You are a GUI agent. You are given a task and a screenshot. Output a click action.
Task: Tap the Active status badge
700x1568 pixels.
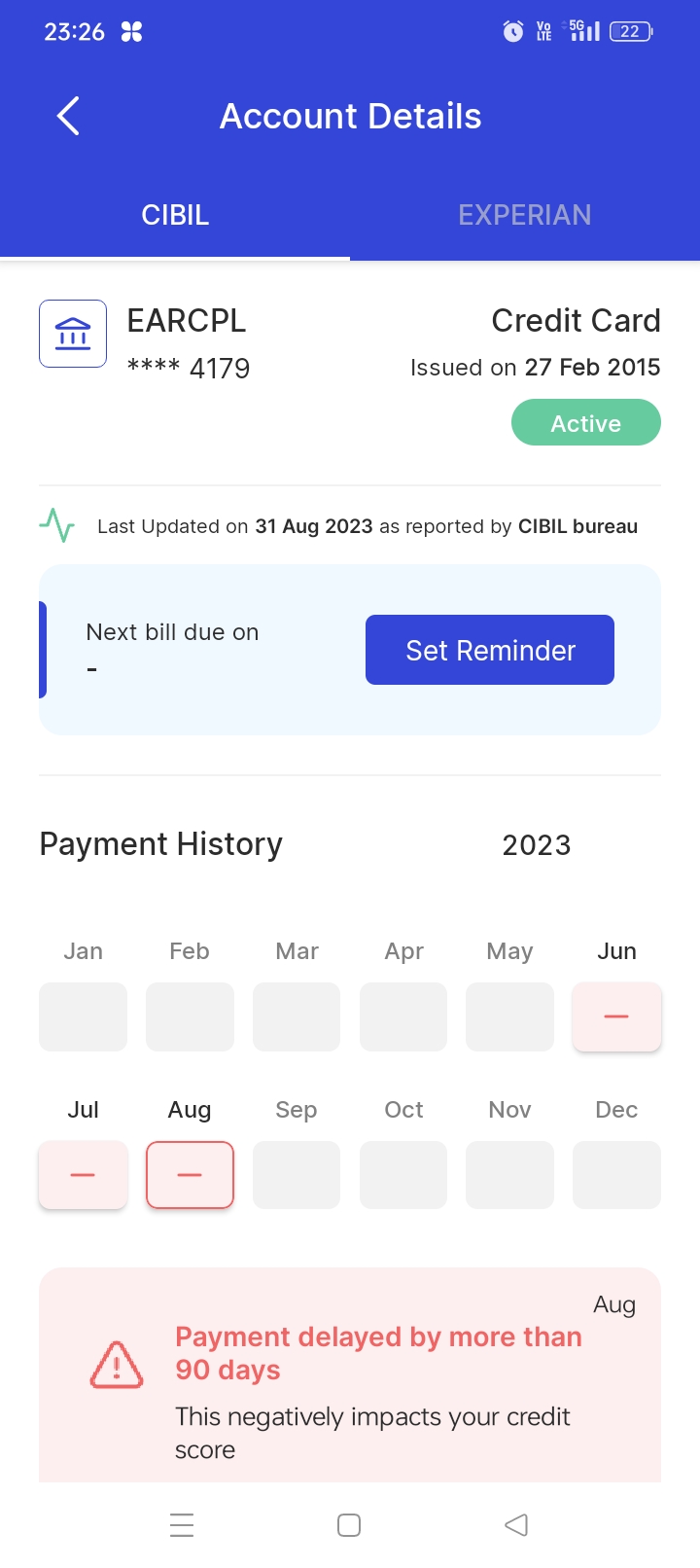586,423
